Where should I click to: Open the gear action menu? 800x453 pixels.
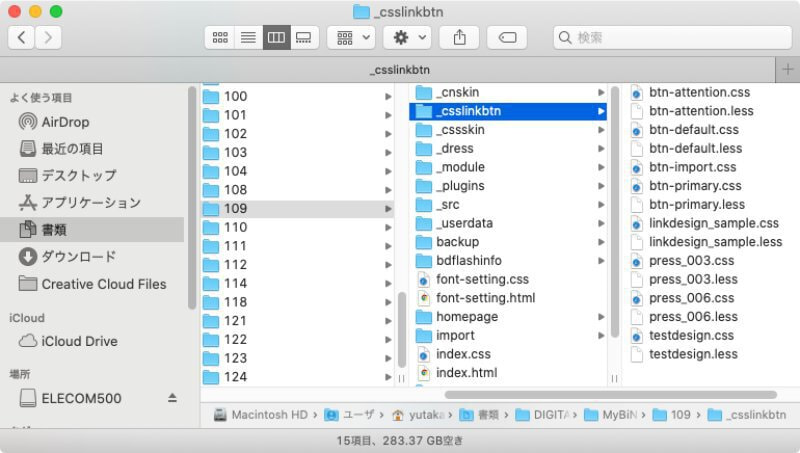tap(409, 37)
